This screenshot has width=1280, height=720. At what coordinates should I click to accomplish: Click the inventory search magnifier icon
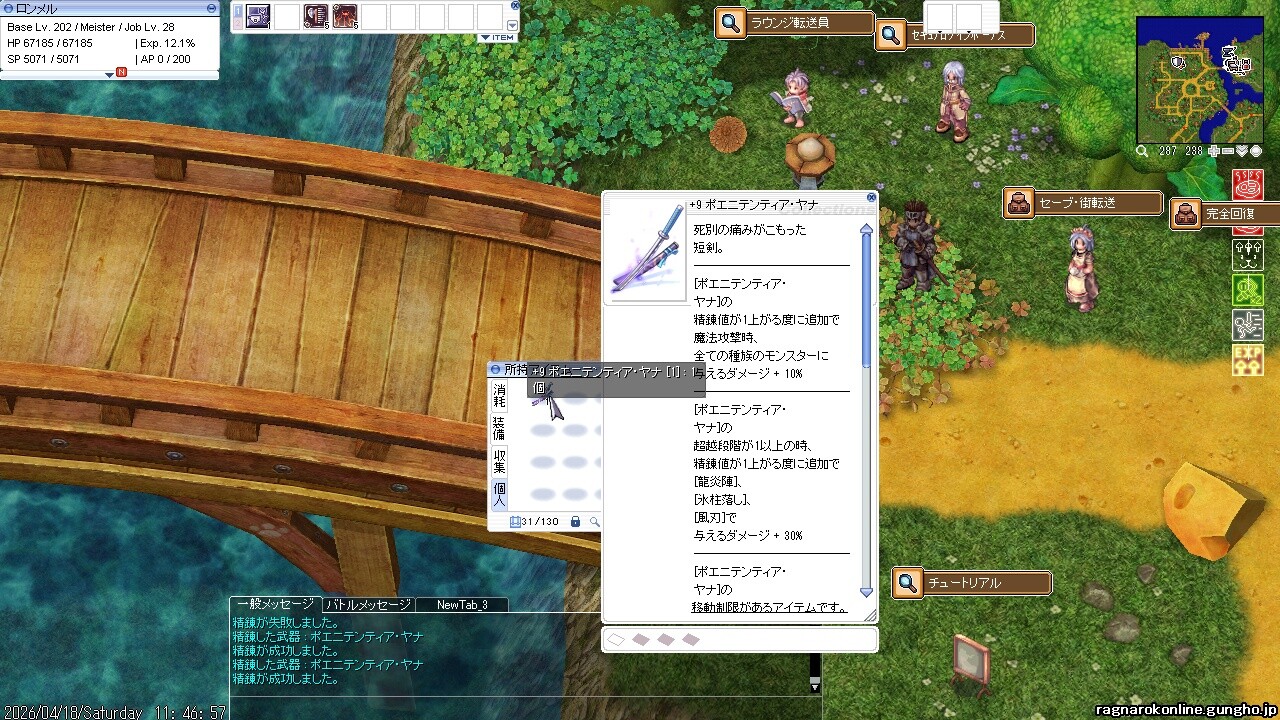[x=595, y=522]
